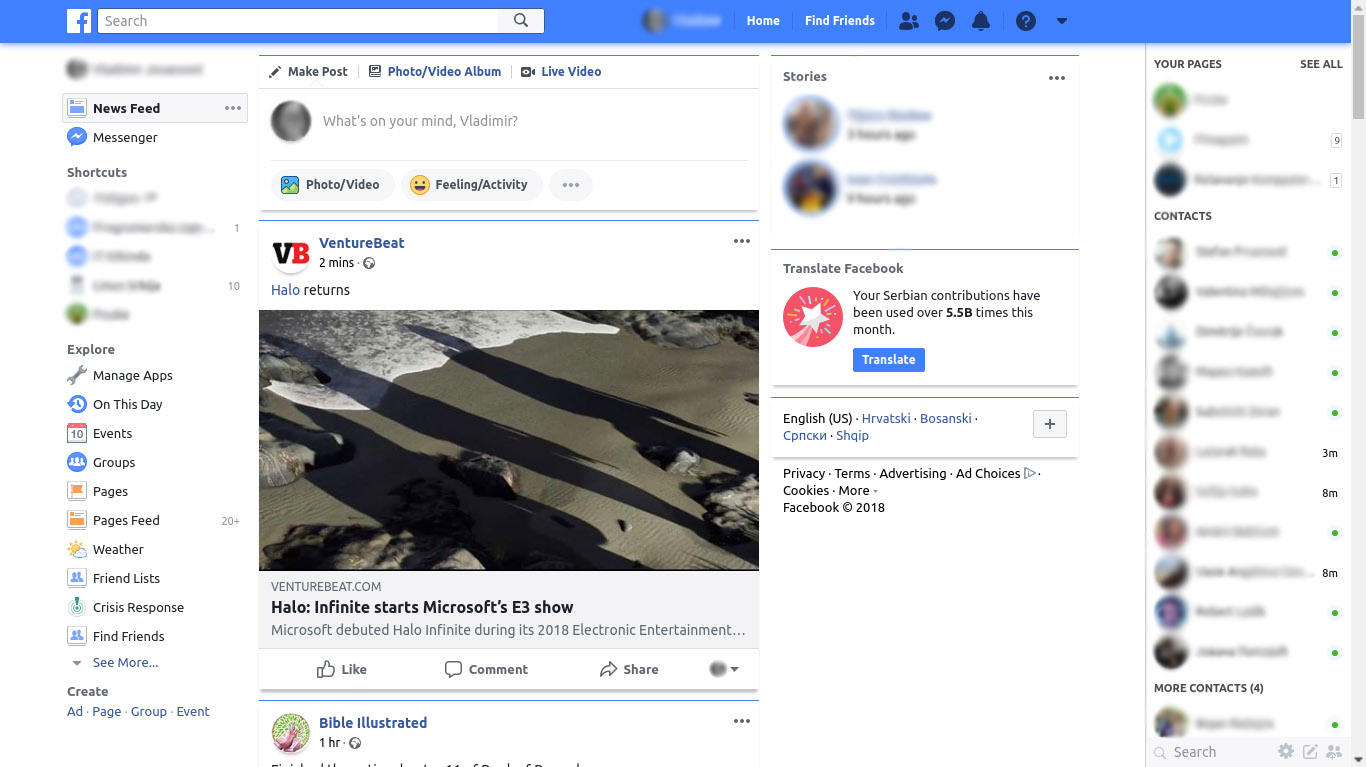Click new message compose icon in chat bar
Viewport: 1366px width, 767px height.
(x=1310, y=752)
